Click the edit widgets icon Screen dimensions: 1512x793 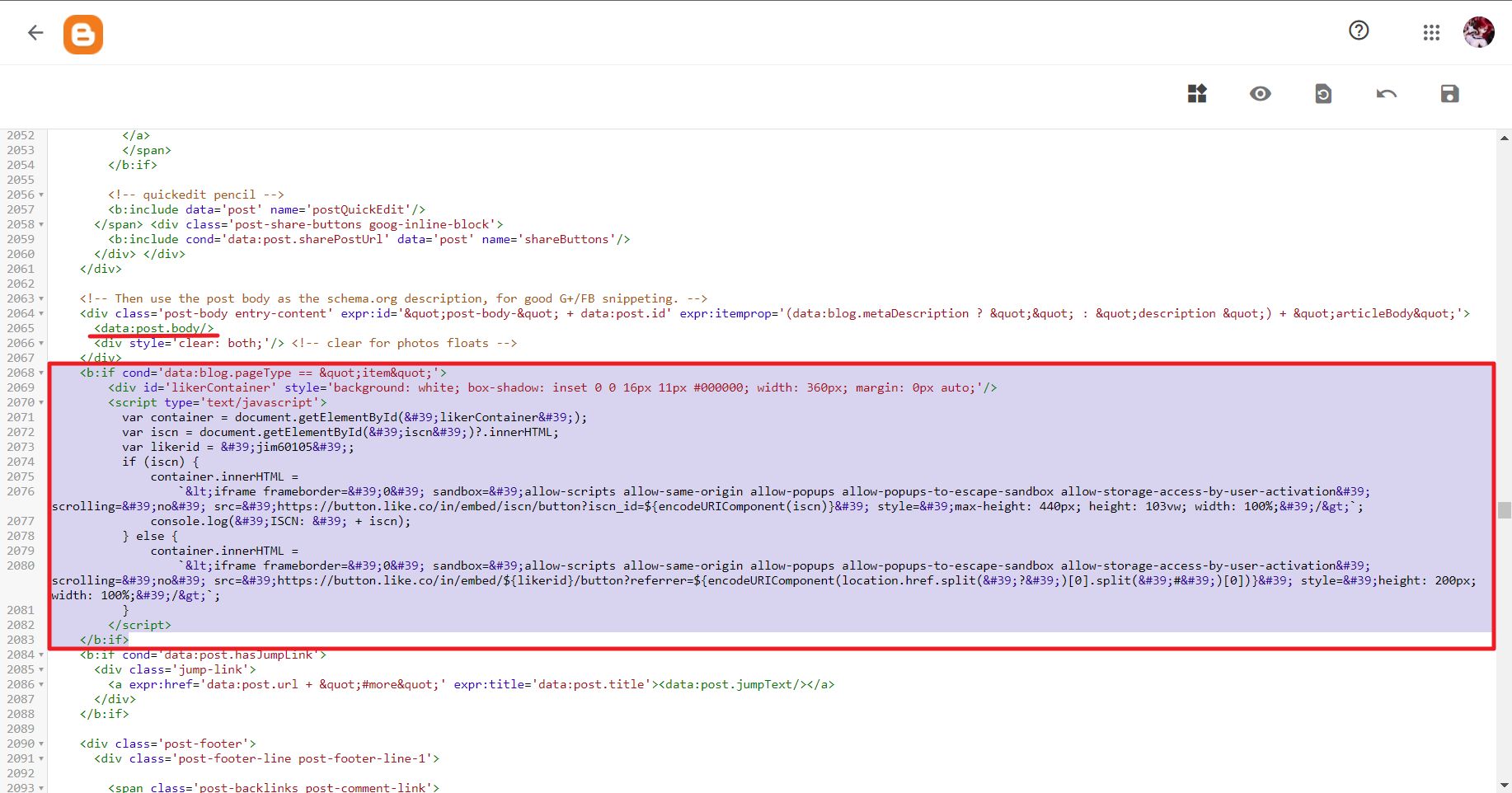[1197, 94]
